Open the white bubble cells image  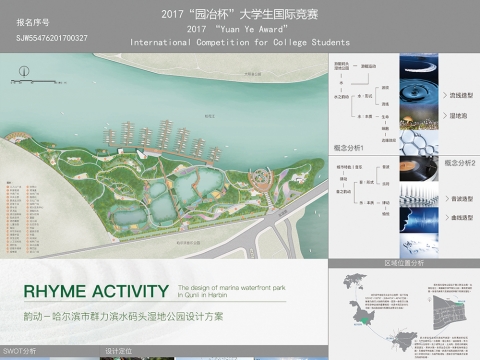pos(419,142)
